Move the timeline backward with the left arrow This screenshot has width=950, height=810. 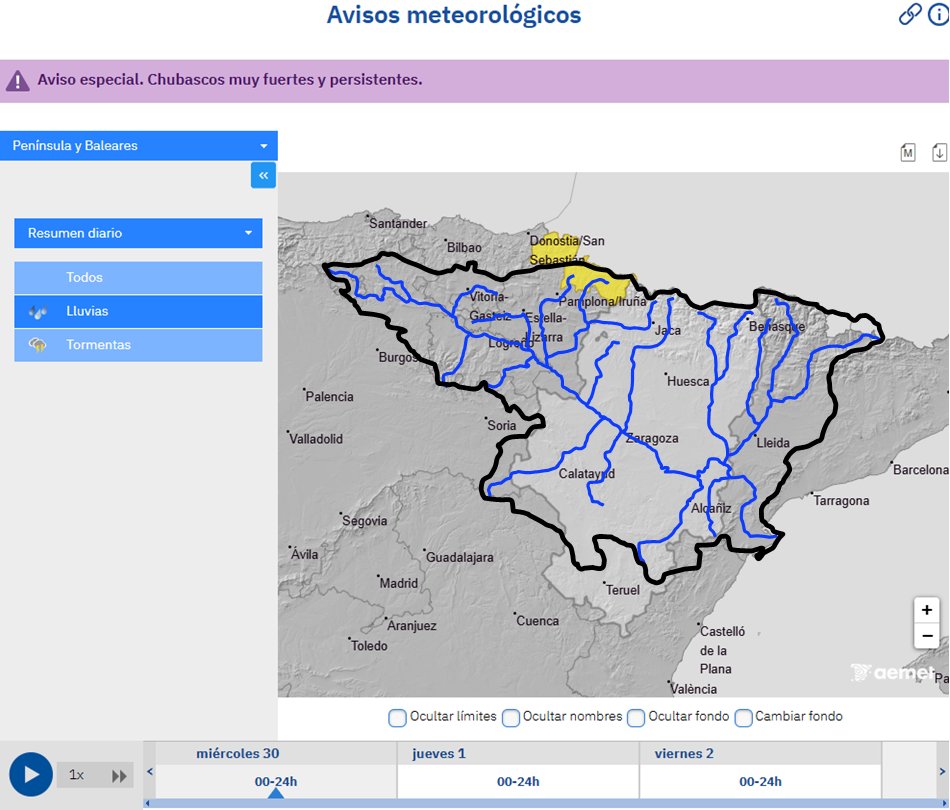[x=150, y=771]
